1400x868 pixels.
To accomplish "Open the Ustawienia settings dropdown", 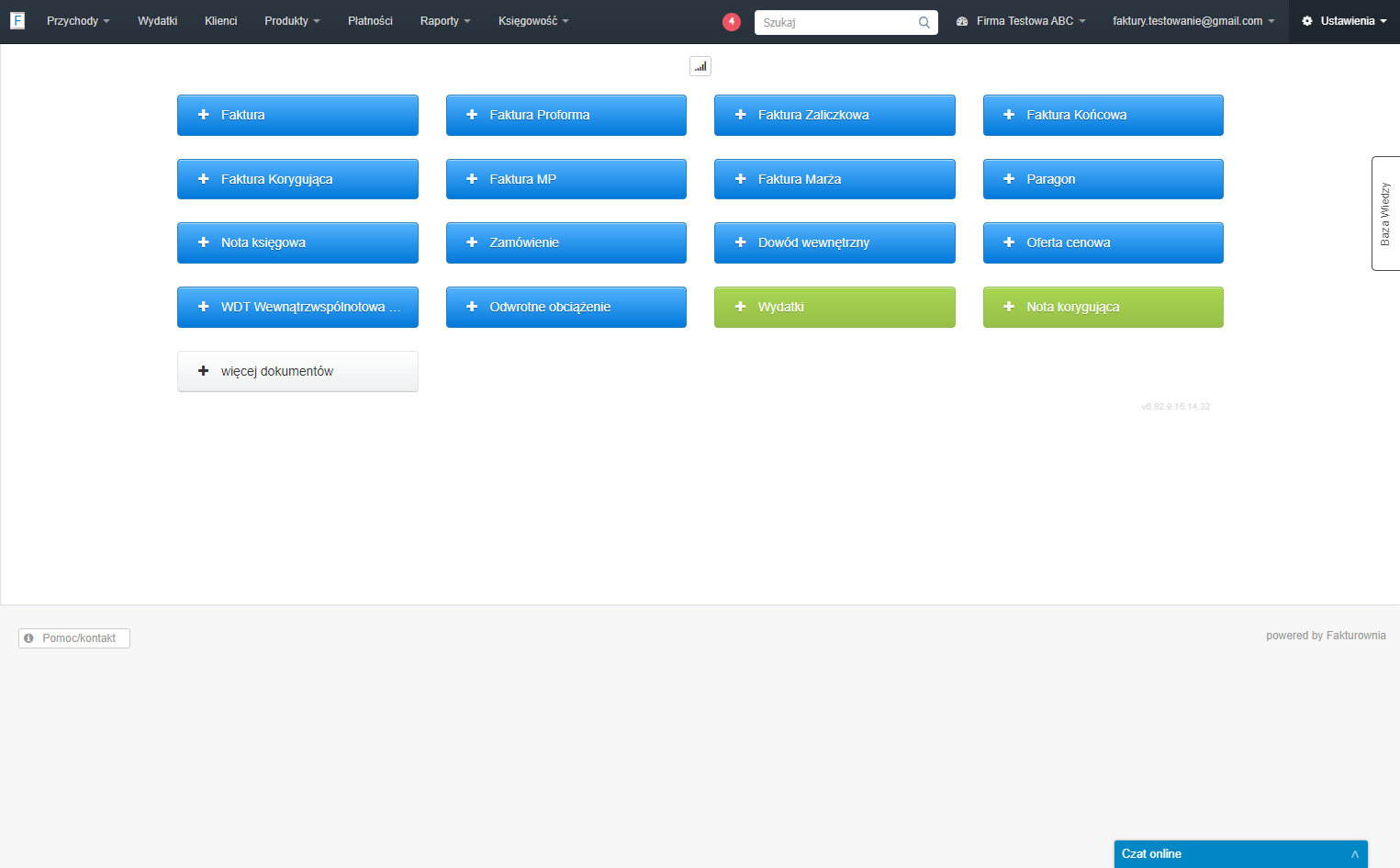I will [1344, 21].
